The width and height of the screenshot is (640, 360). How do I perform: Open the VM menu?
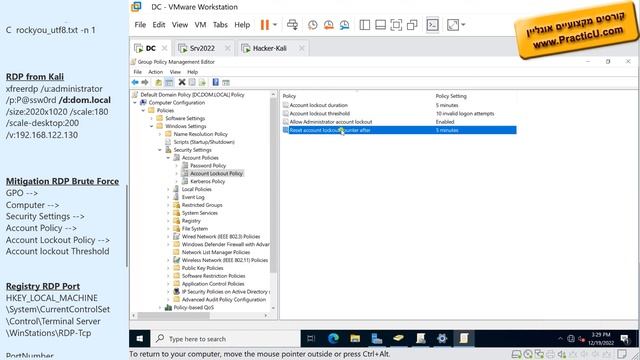[200, 25]
